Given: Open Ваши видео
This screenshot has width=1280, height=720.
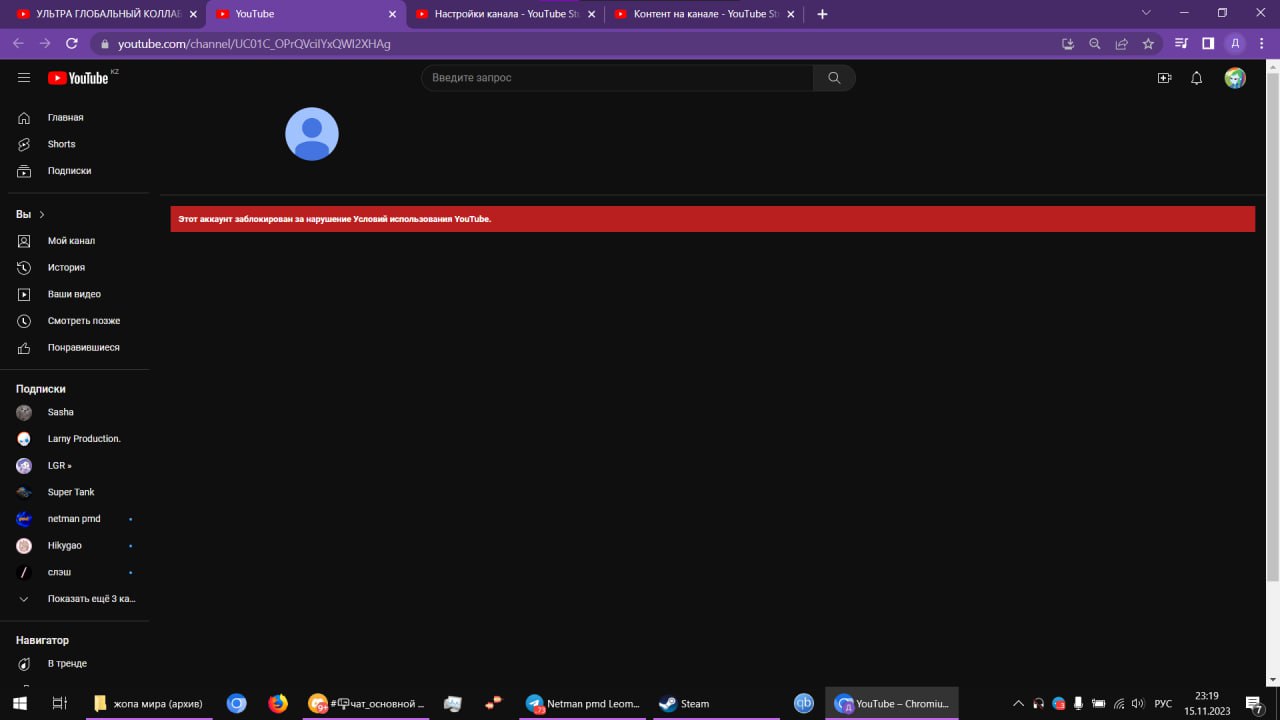Looking at the screenshot, I should tap(76, 294).
